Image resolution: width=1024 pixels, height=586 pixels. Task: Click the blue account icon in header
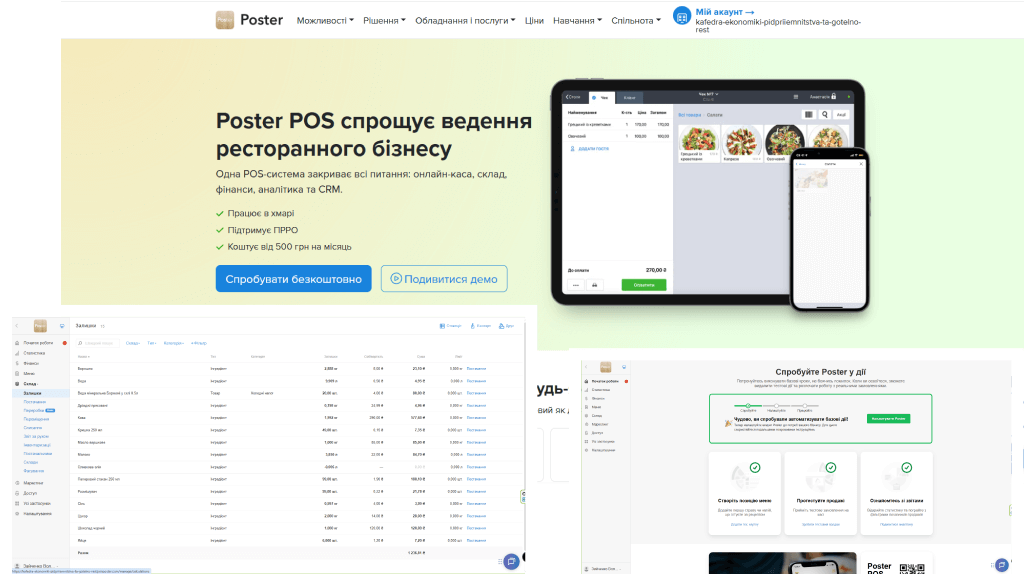(x=682, y=16)
